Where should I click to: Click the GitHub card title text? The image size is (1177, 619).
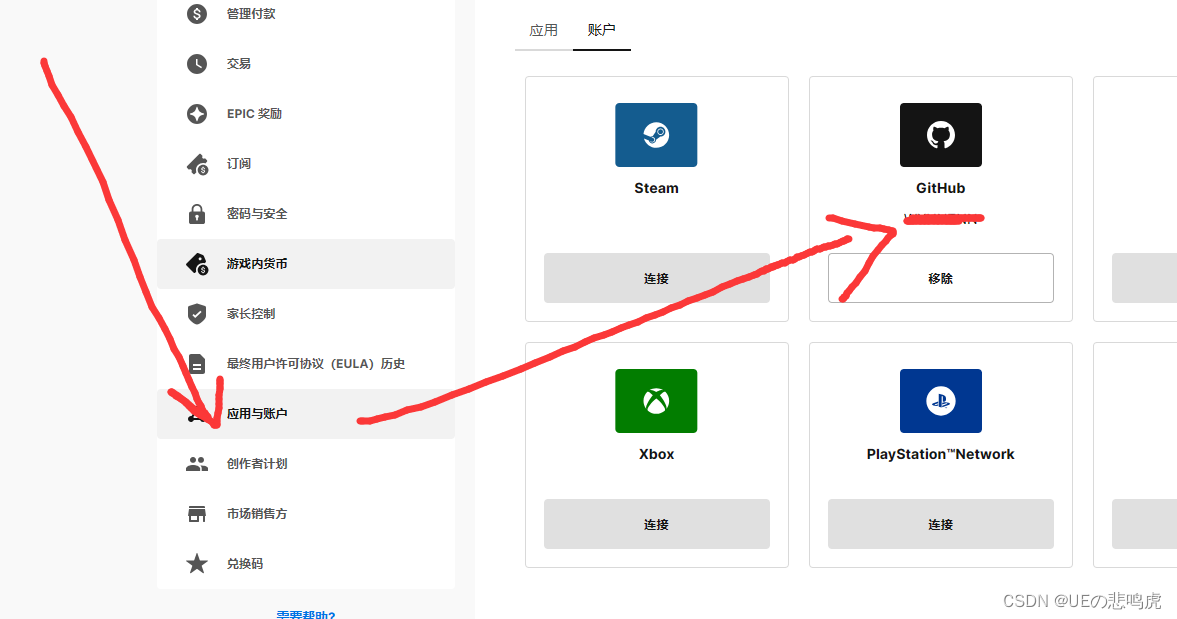click(x=941, y=188)
